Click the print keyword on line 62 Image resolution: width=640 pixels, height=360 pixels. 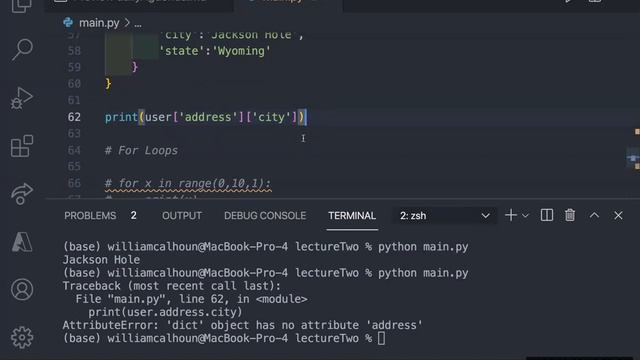tap(121, 117)
